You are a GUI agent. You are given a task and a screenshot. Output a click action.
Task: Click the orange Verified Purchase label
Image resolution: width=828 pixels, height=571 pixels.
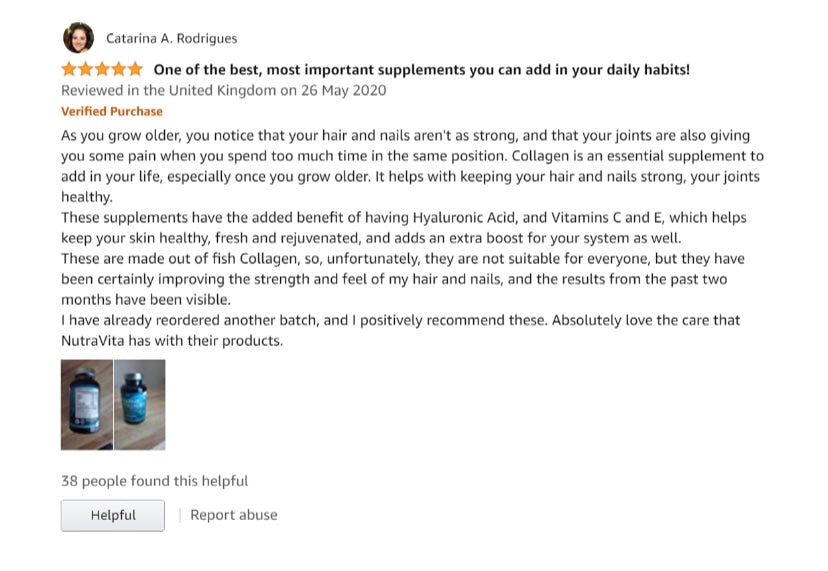click(x=112, y=111)
